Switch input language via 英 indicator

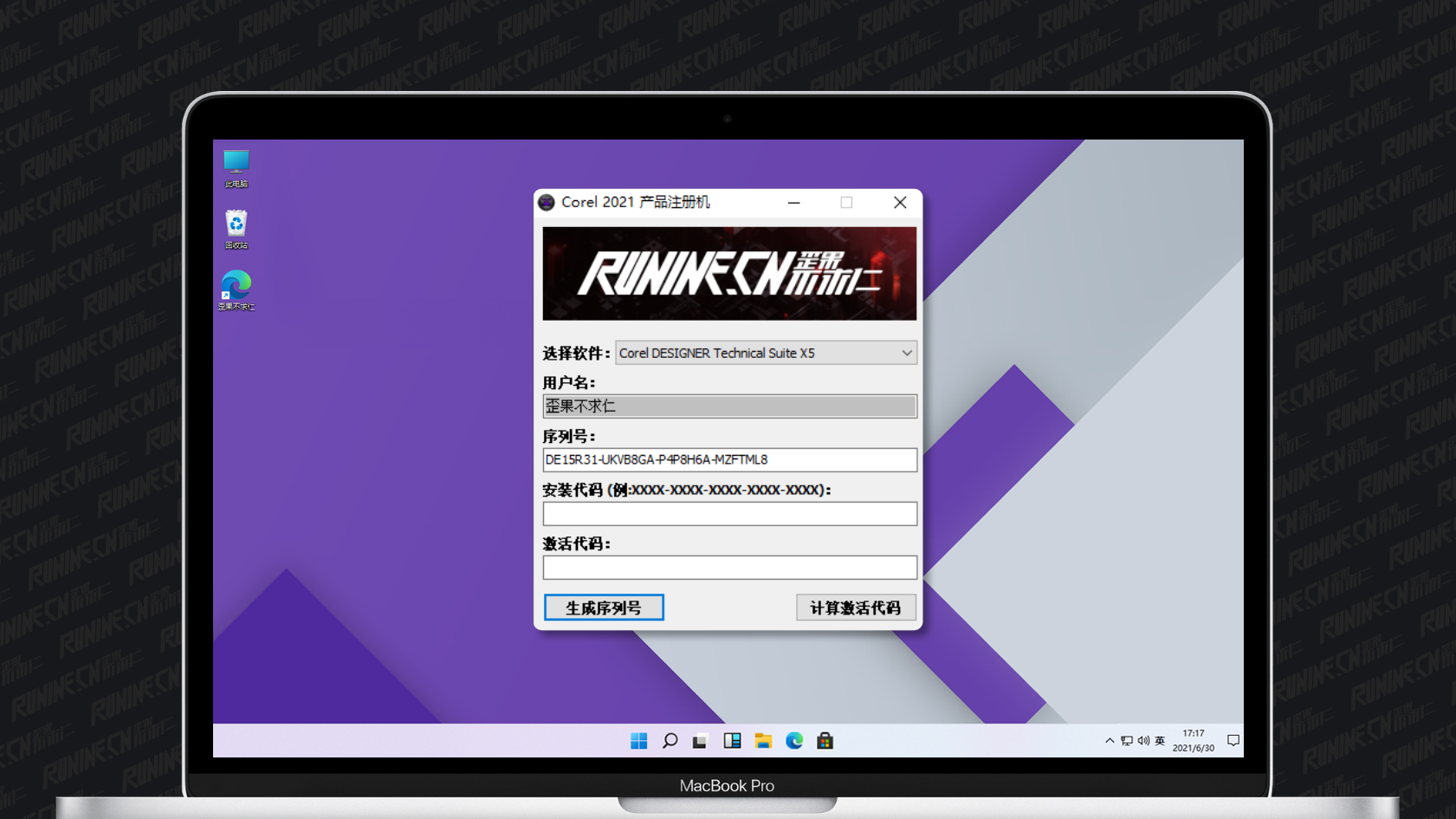pyautogui.click(x=1161, y=741)
